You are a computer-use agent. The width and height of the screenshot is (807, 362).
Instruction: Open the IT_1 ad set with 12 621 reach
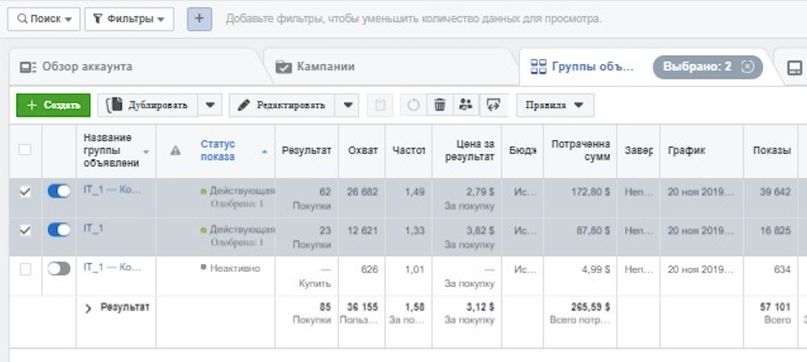click(x=93, y=228)
